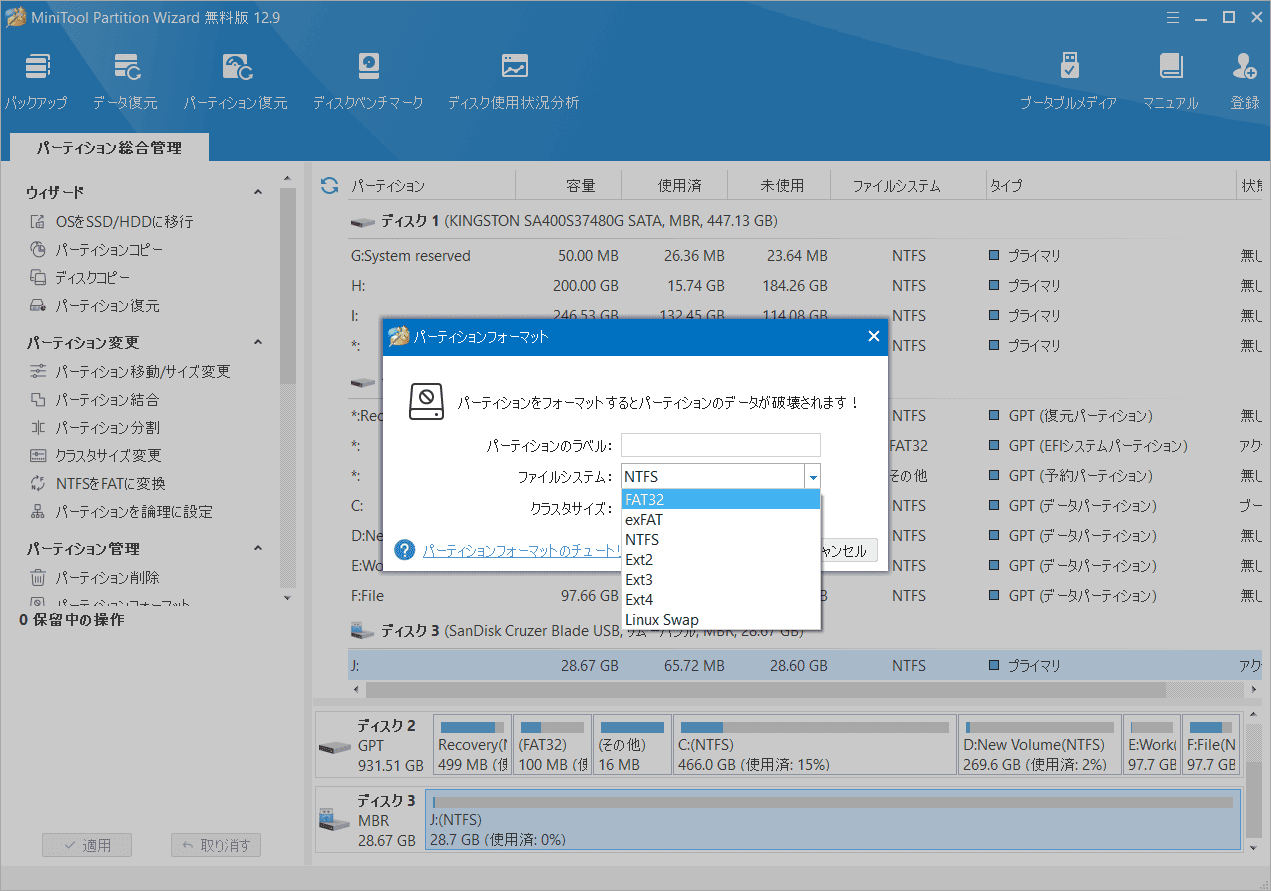The width and height of the screenshot is (1271, 891).
Task: Select the Recovery block in the ディスク 2 map
Action: tap(473, 745)
